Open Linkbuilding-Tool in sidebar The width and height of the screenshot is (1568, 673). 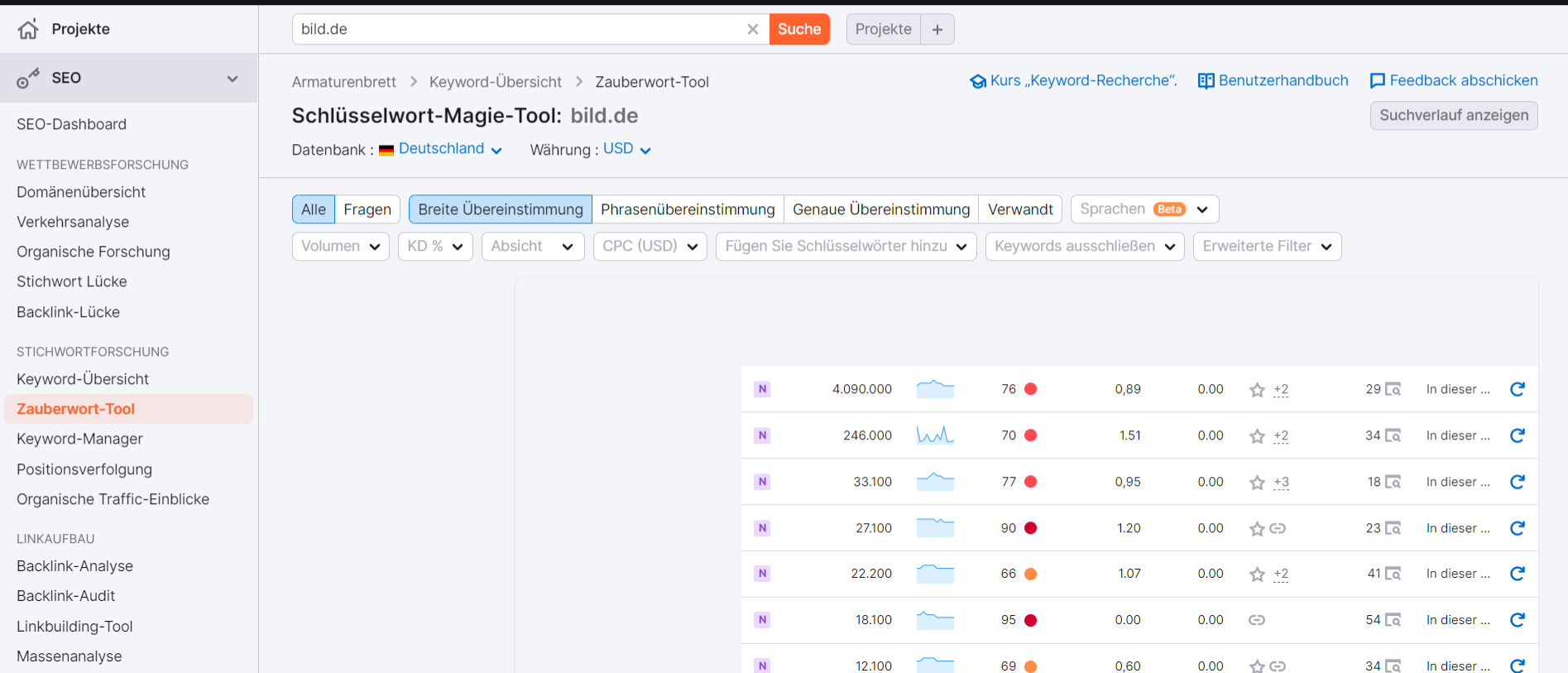[75, 627]
